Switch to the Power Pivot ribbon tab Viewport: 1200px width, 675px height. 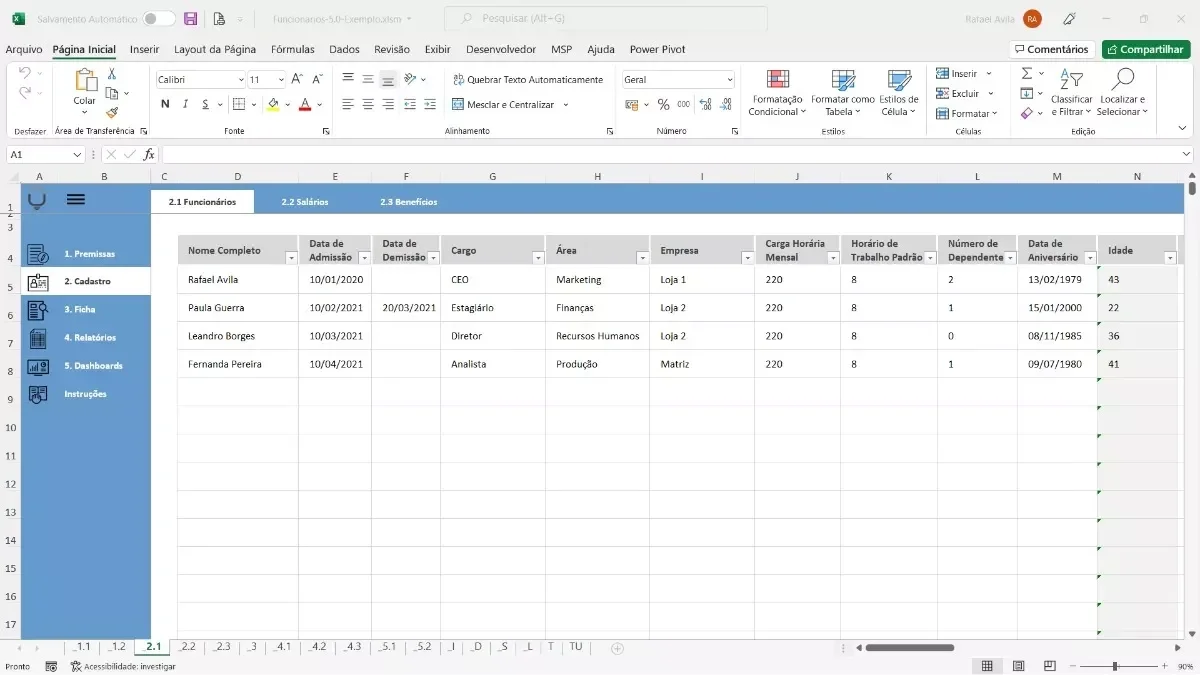(657, 49)
